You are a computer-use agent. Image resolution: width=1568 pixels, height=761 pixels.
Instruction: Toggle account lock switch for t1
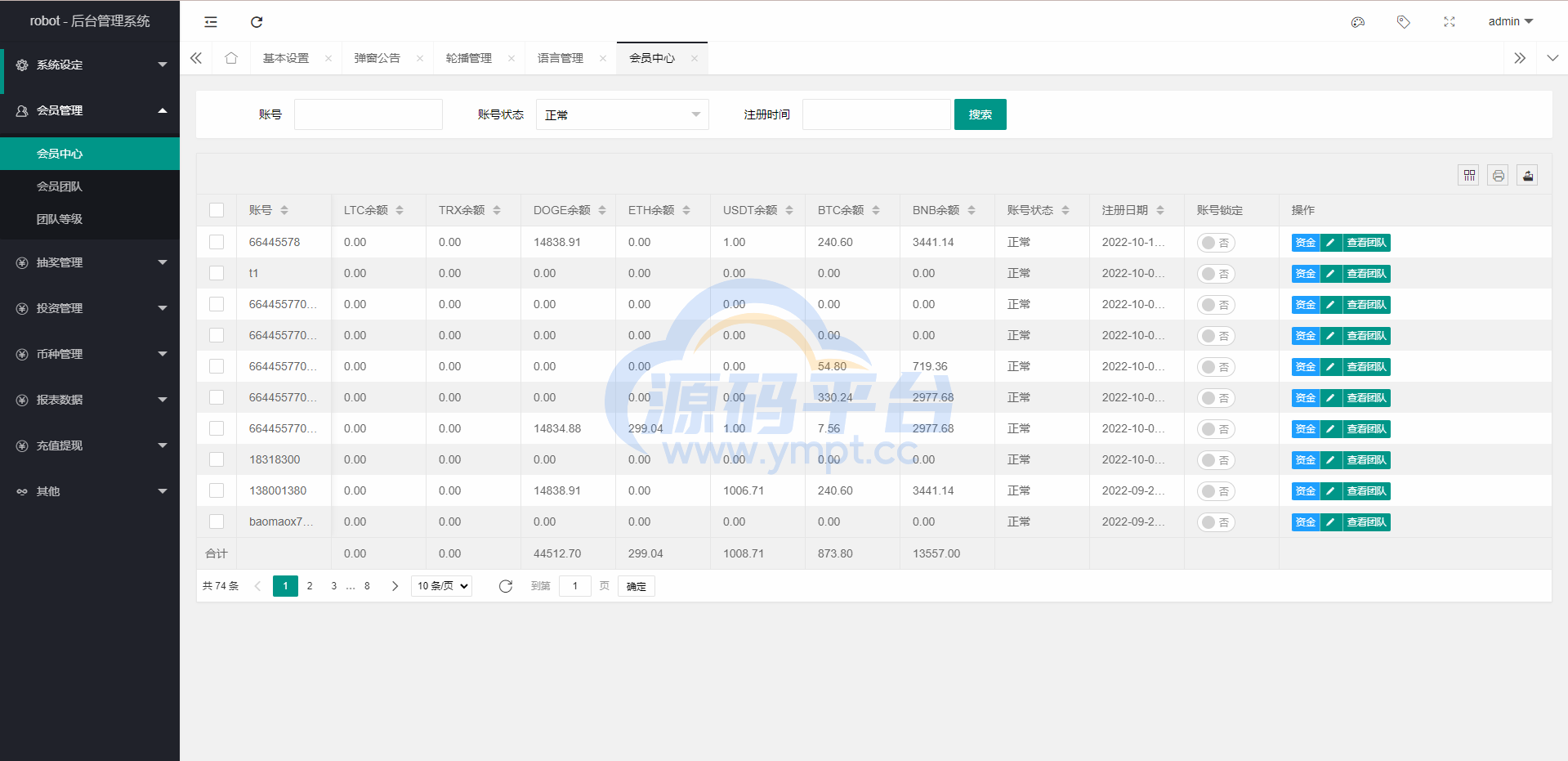(x=1216, y=274)
